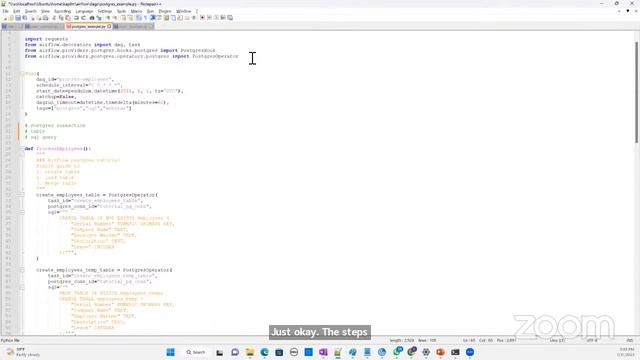The width and height of the screenshot is (640, 360).
Task: Click the Zoom In toolbar icon
Action: click(108, 18)
